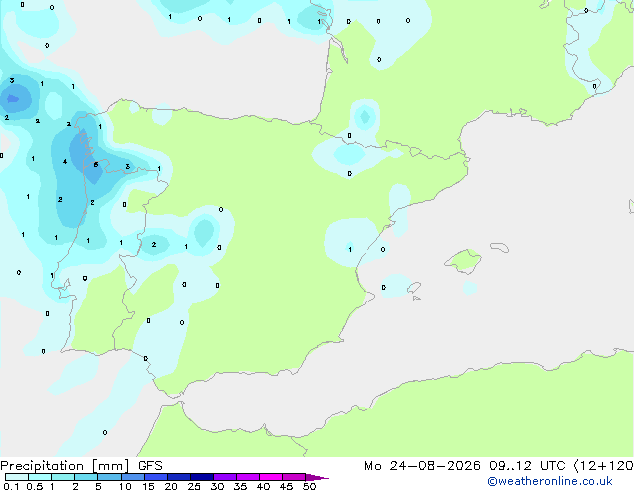634x490 pixels.
Task: Select the 5 mm legend color swatch
Action: click(x=109, y=477)
